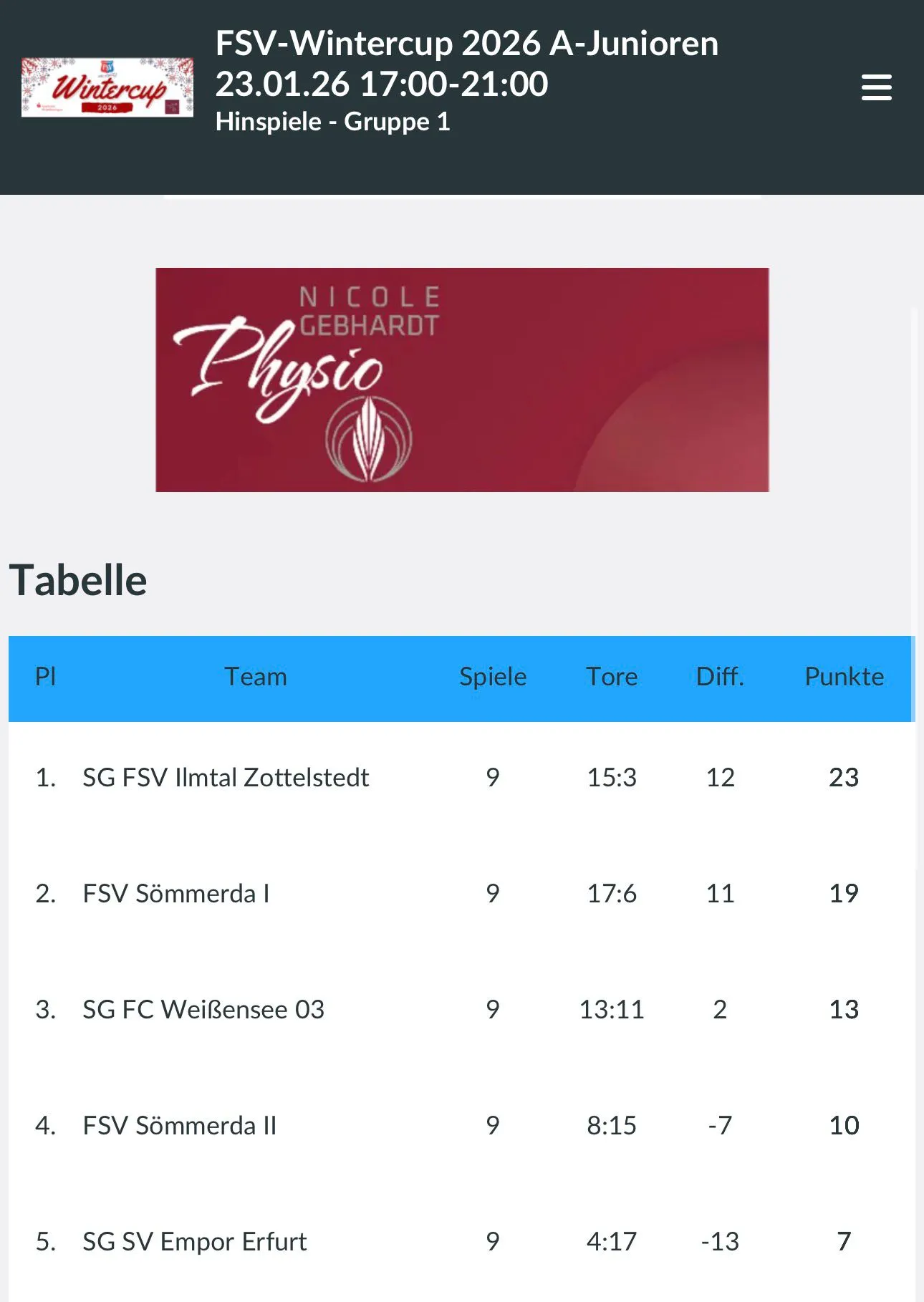Select team SG FC Weißensee 03
The image size is (924, 1302).
[203, 1010]
